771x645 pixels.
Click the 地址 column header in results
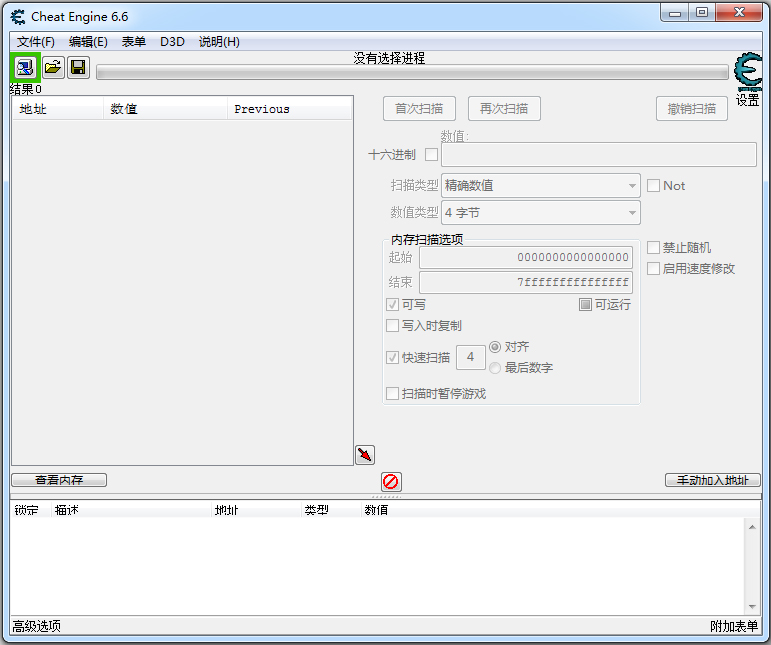[58, 109]
